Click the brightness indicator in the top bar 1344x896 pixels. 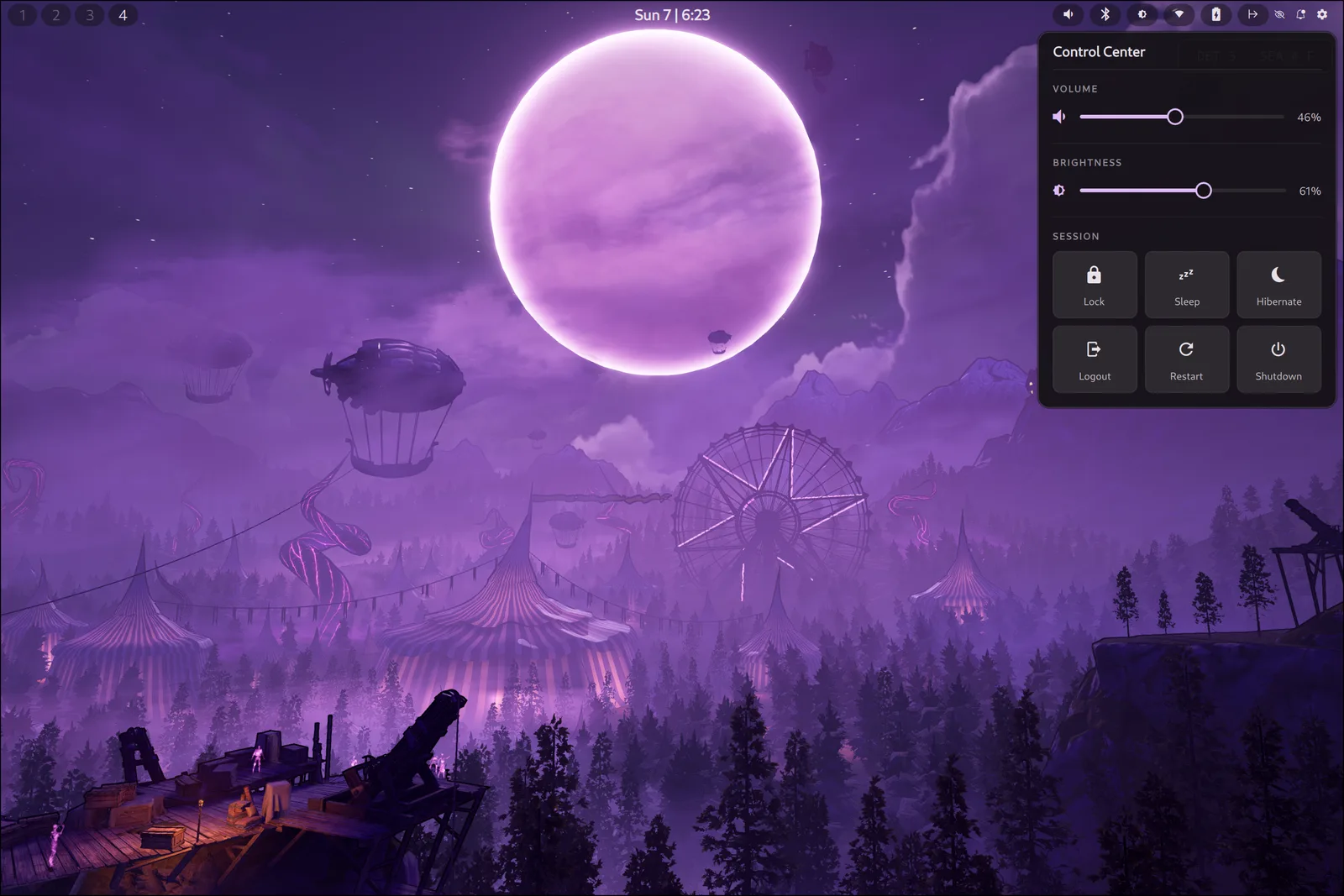[1142, 14]
